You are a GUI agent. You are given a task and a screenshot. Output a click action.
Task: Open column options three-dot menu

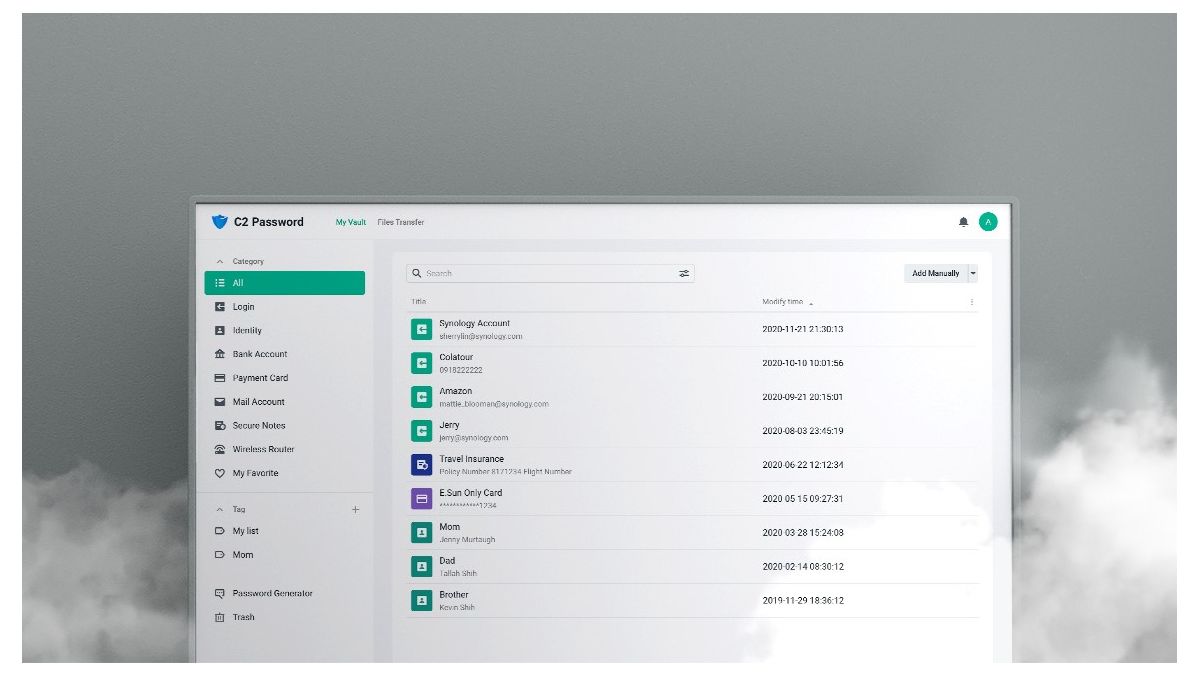971,302
